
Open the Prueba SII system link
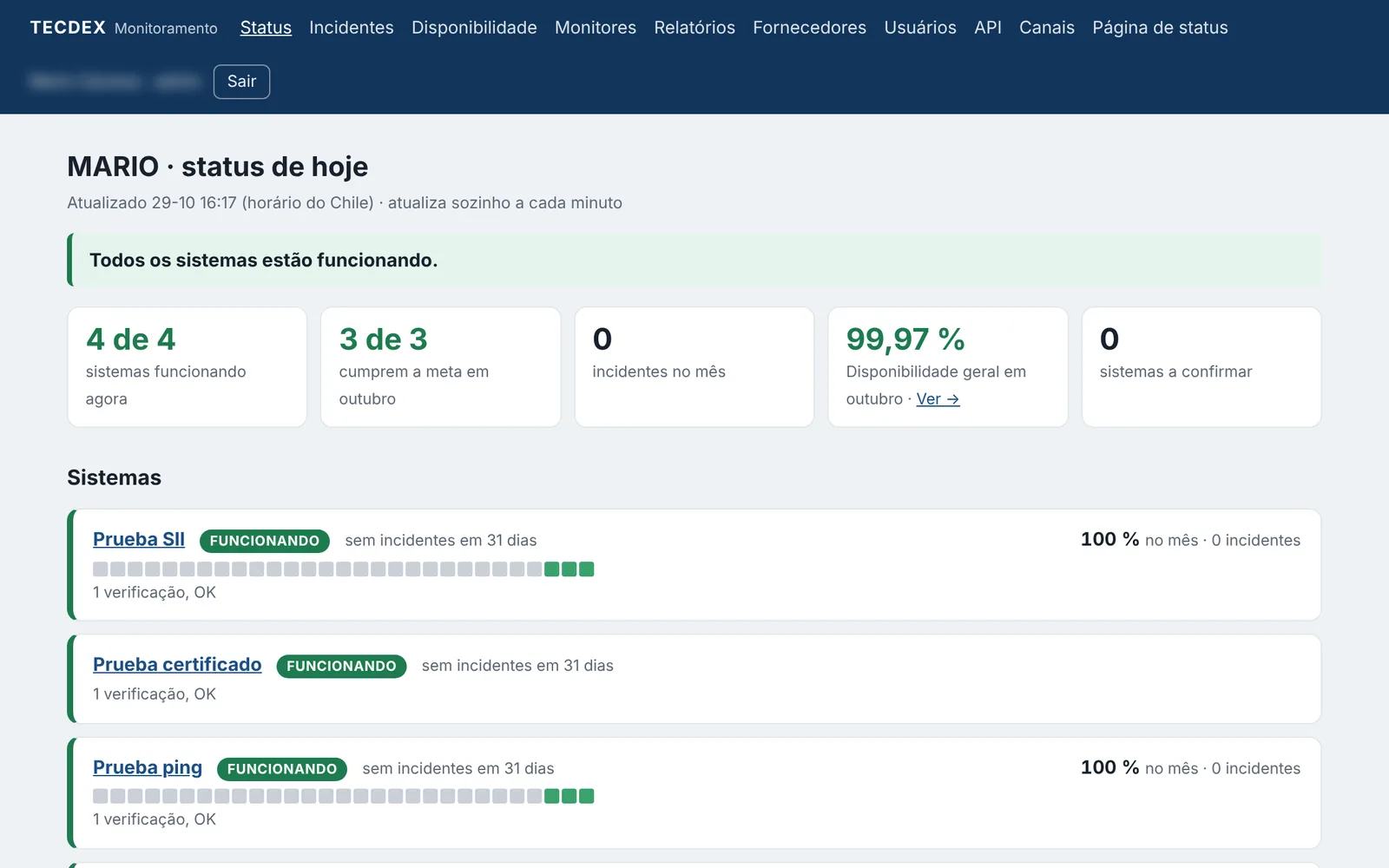(139, 539)
